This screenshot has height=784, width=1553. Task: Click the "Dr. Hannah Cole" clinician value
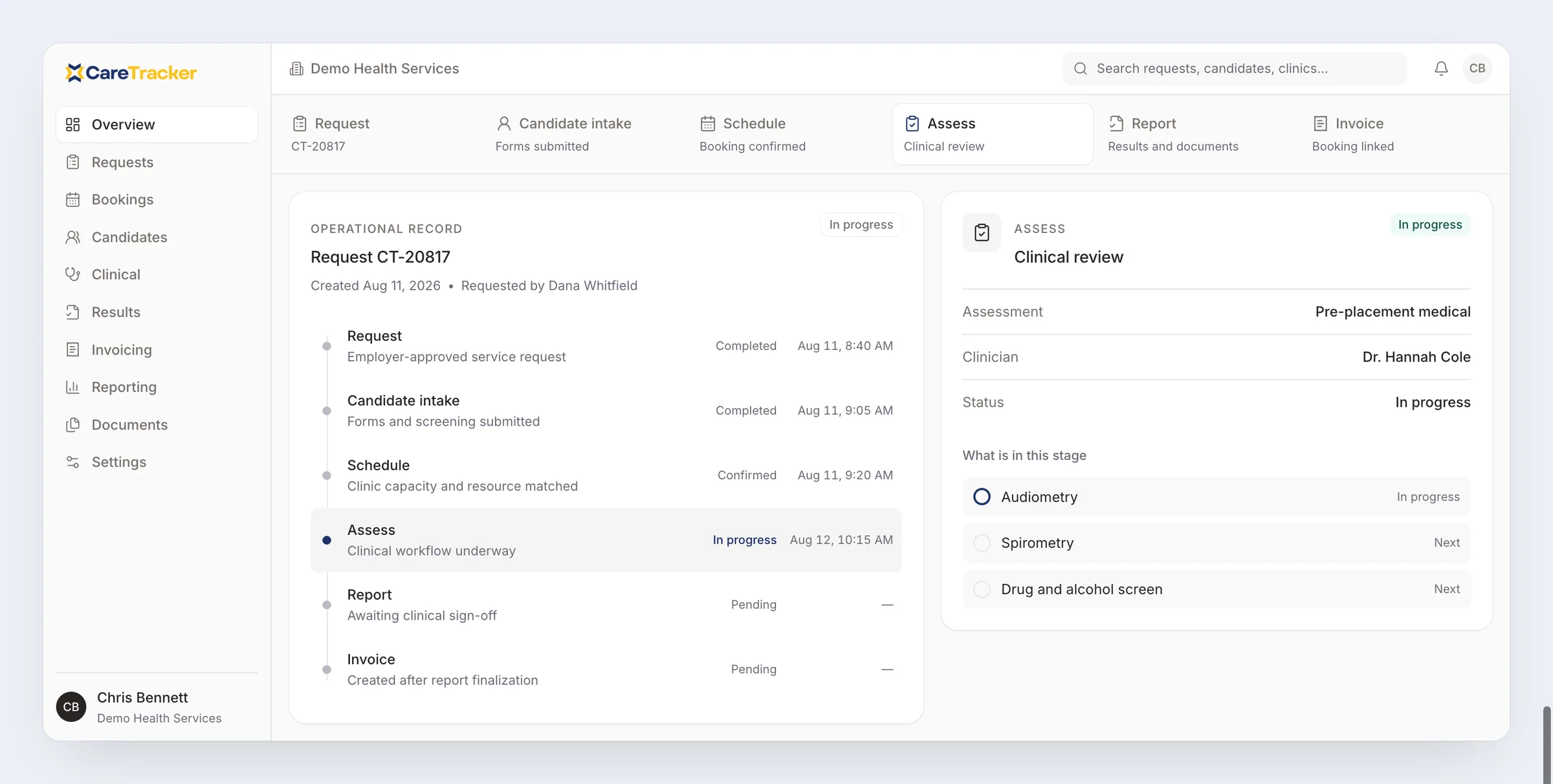pyautogui.click(x=1416, y=357)
